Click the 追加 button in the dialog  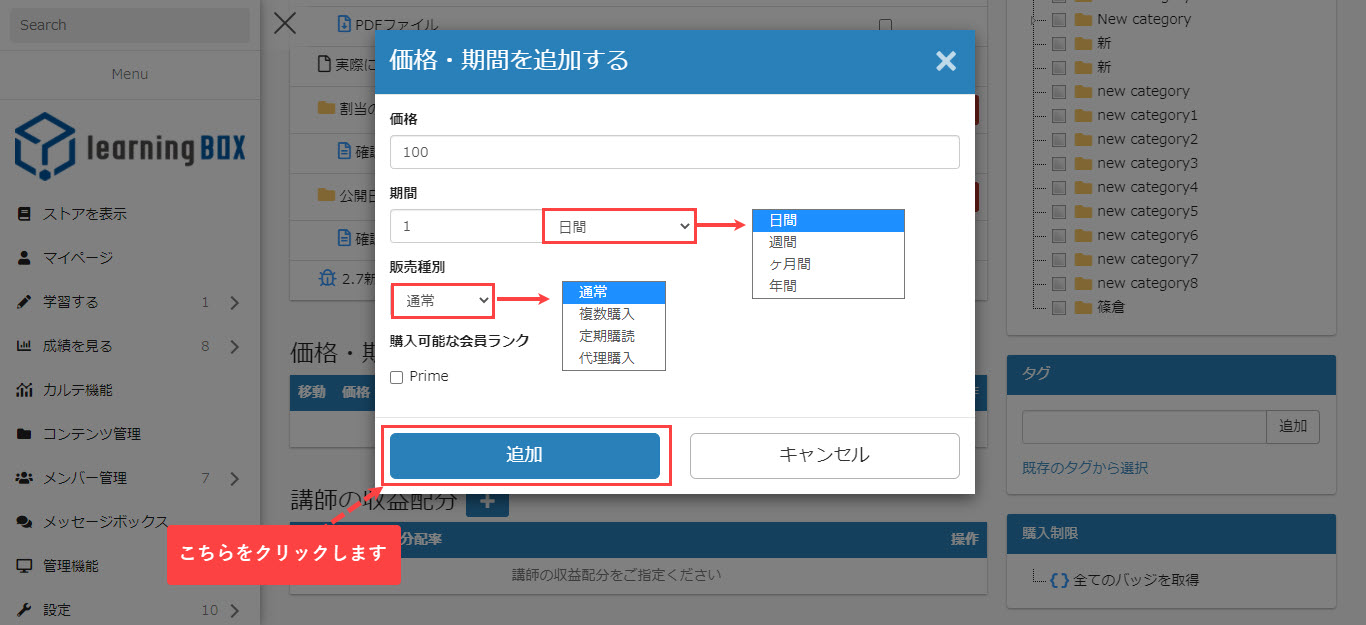[524, 455]
